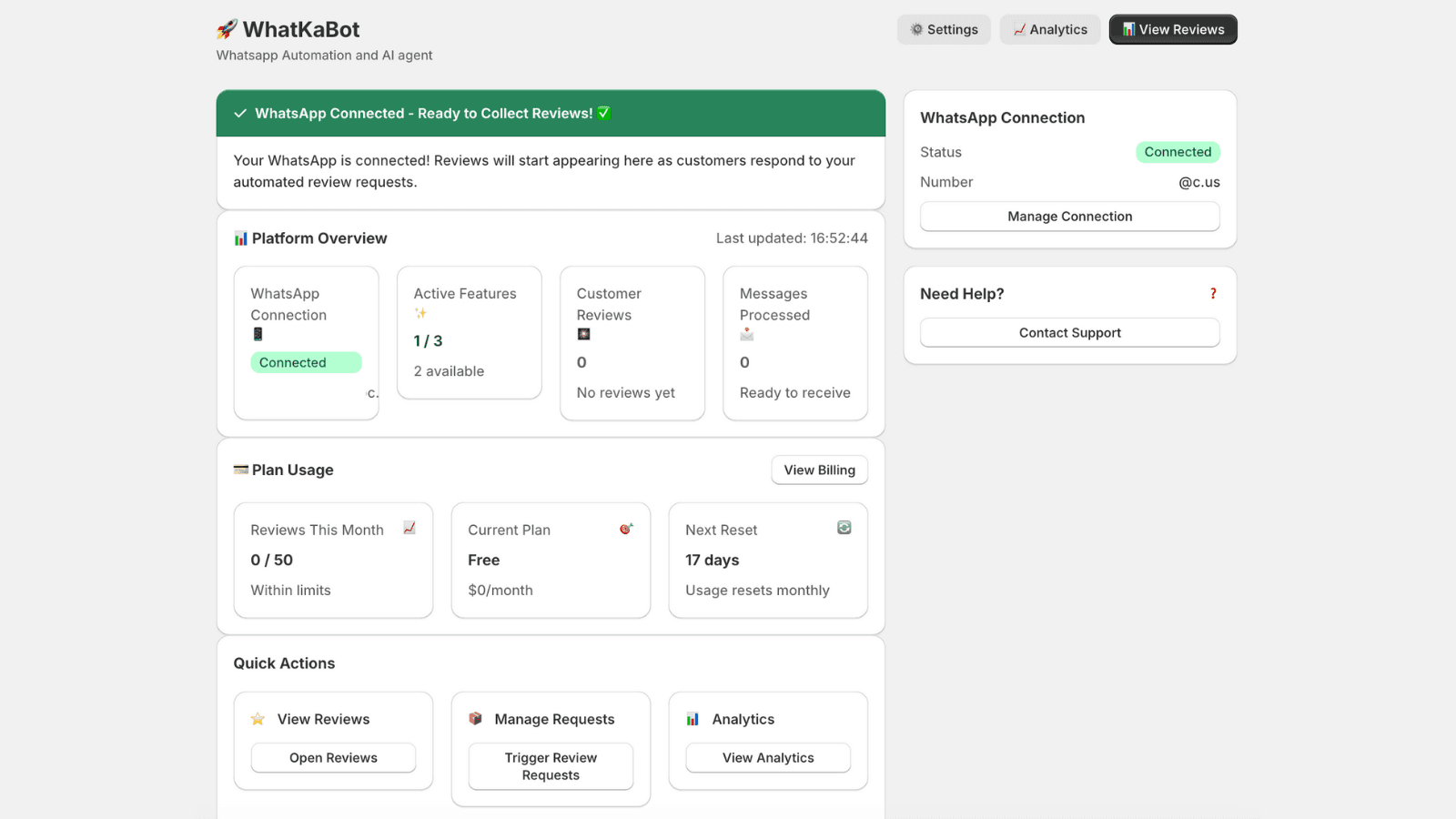This screenshot has width=1456, height=819.
Task: Click the star icon next to View Reviews
Action: pos(257,718)
